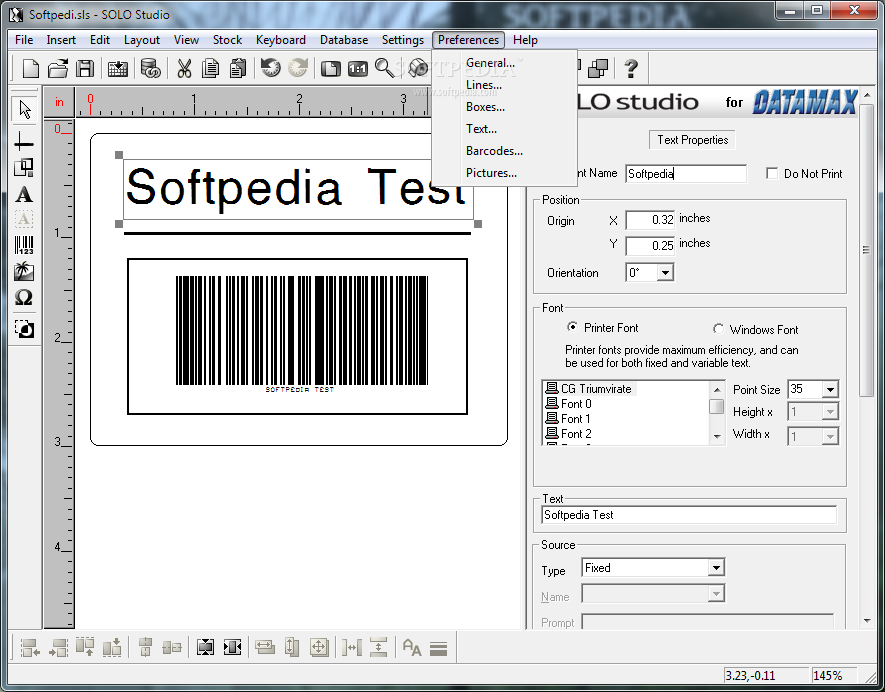This screenshot has width=885, height=692.
Task: Click the Copy icon in toolbar
Action: click(x=211, y=68)
